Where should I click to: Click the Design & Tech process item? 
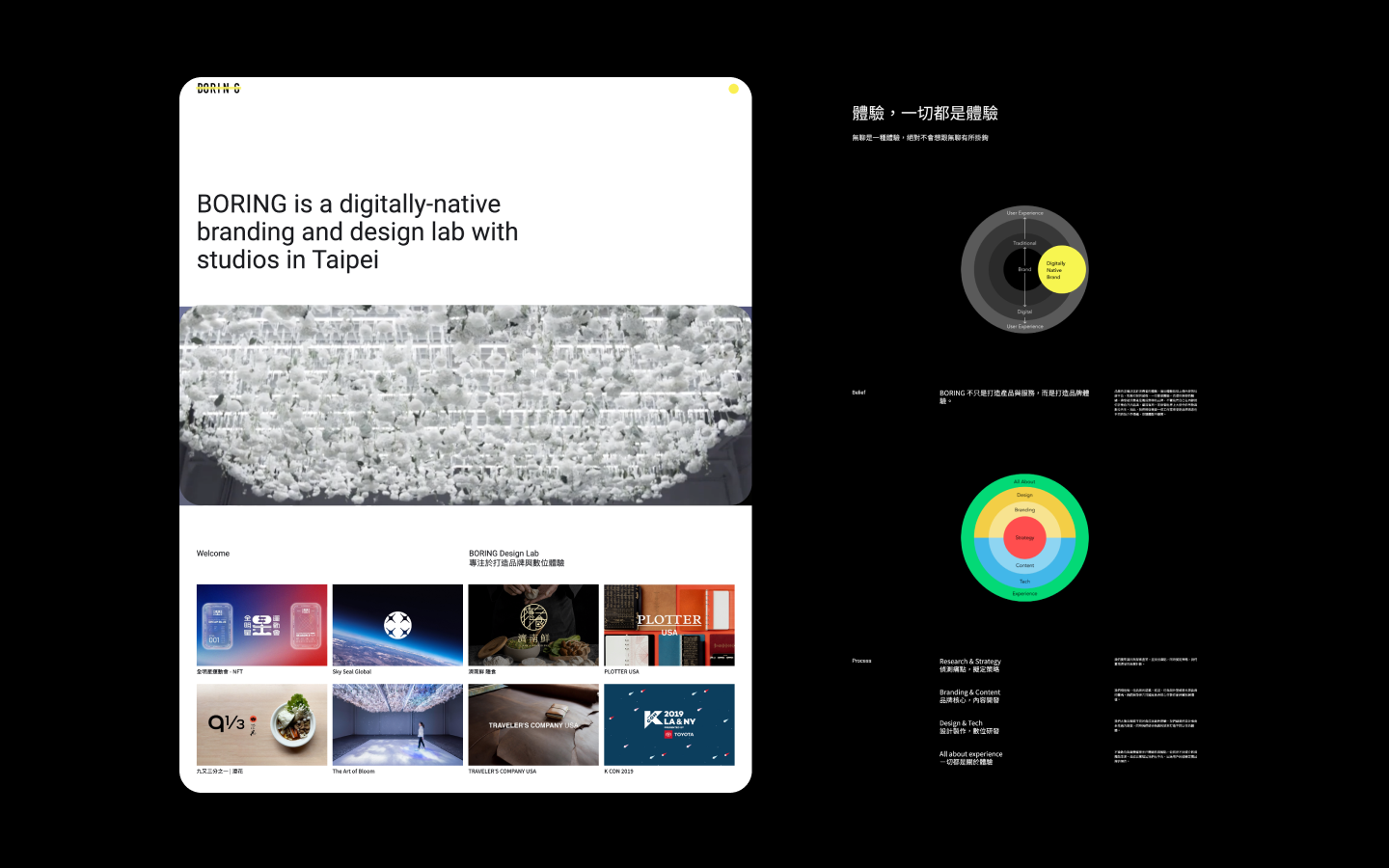coord(968,727)
